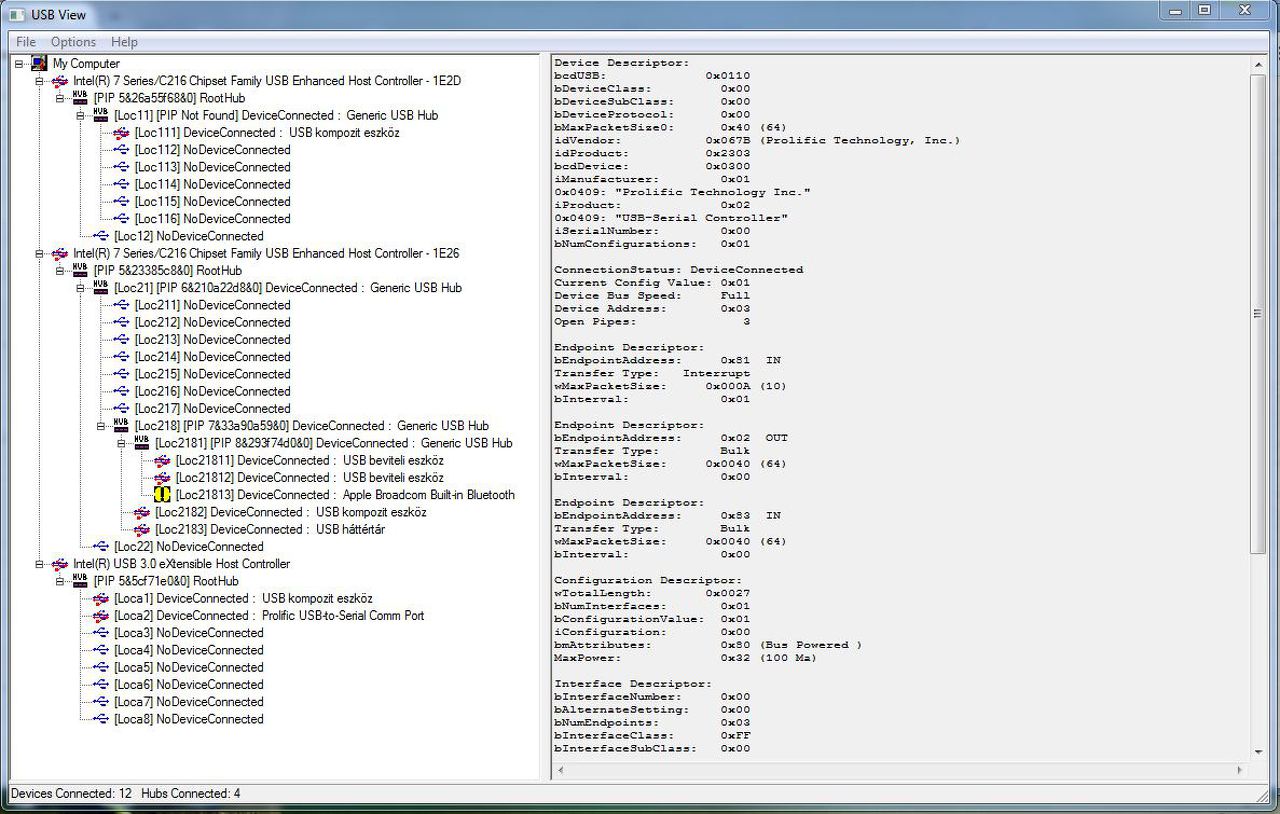This screenshot has width=1280, height=814.
Task: Collapse RootHub 5&23385c8&0 branch
Action: tap(60, 271)
